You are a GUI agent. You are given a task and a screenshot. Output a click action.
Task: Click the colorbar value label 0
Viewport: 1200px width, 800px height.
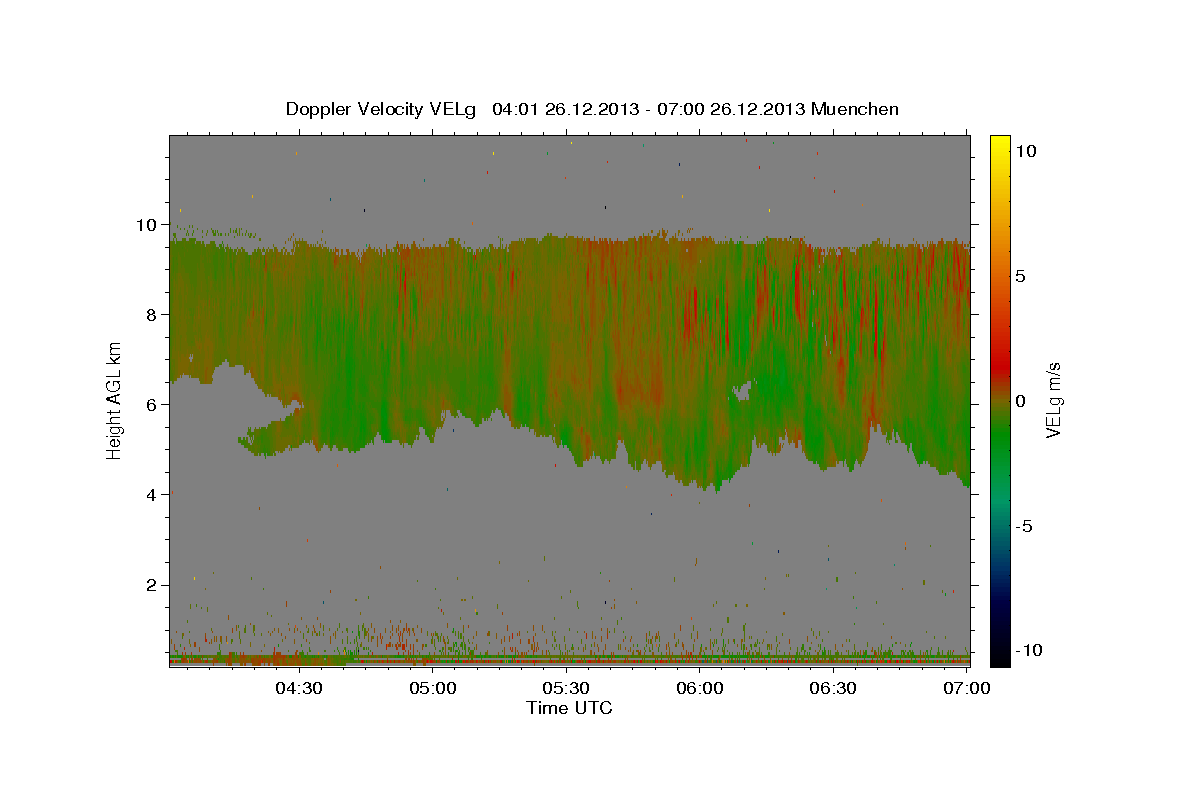(1021, 401)
